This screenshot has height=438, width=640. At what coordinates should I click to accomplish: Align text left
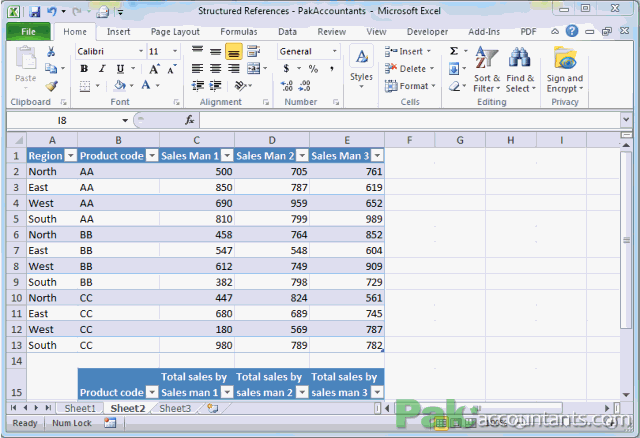(198, 69)
